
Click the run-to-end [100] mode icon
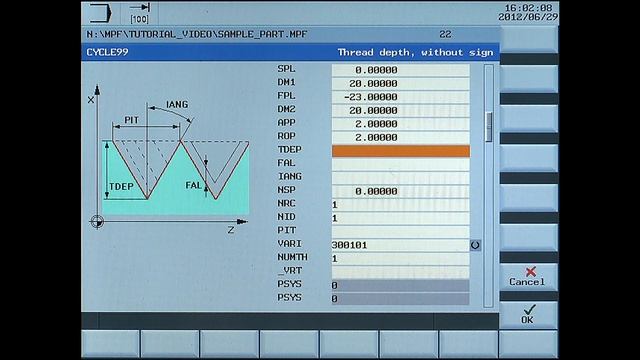[x=140, y=13]
